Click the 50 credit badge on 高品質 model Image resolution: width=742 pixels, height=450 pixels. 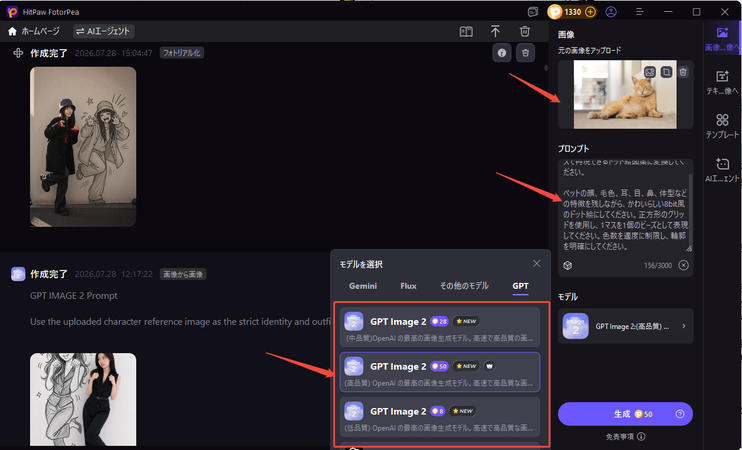pyautogui.click(x=439, y=366)
